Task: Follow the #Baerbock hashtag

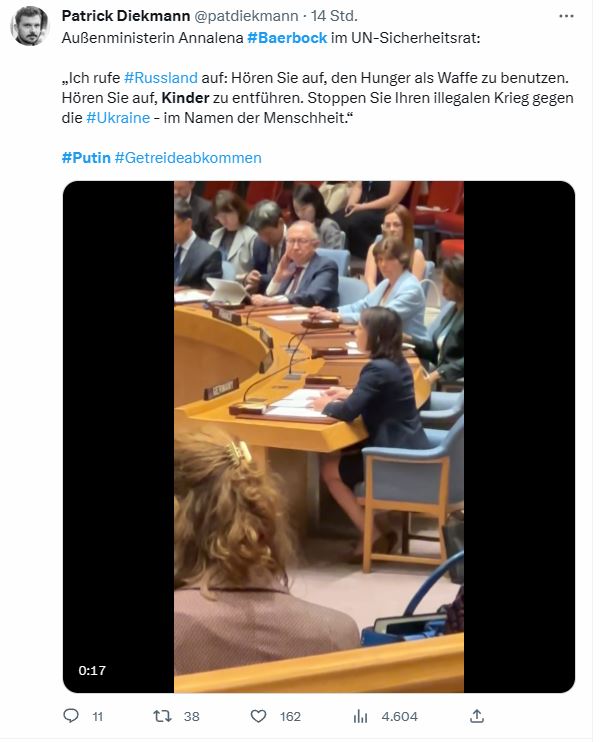Action: click(287, 38)
